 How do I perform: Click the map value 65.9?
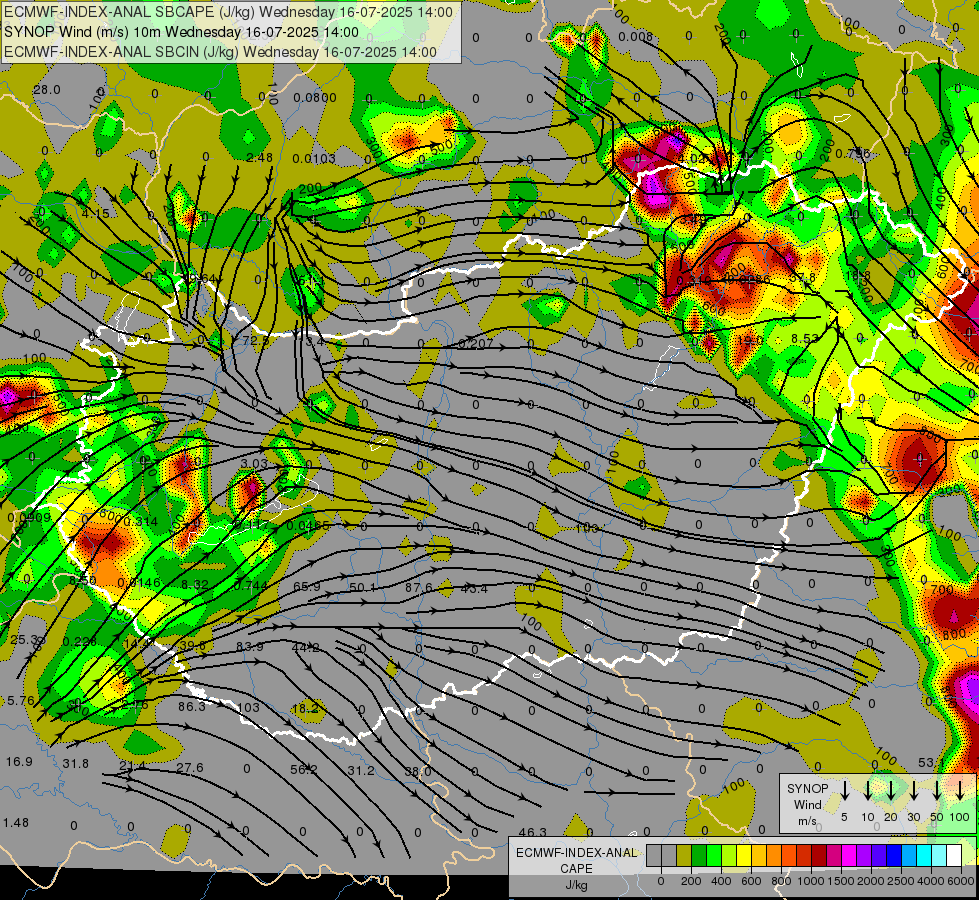point(307,586)
